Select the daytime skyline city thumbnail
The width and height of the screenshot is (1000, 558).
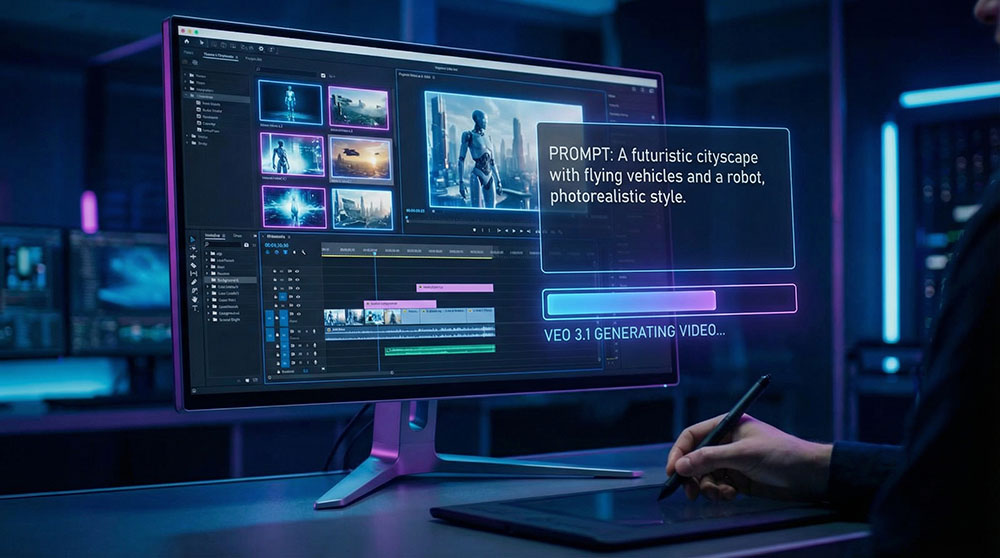pos(363,209)
